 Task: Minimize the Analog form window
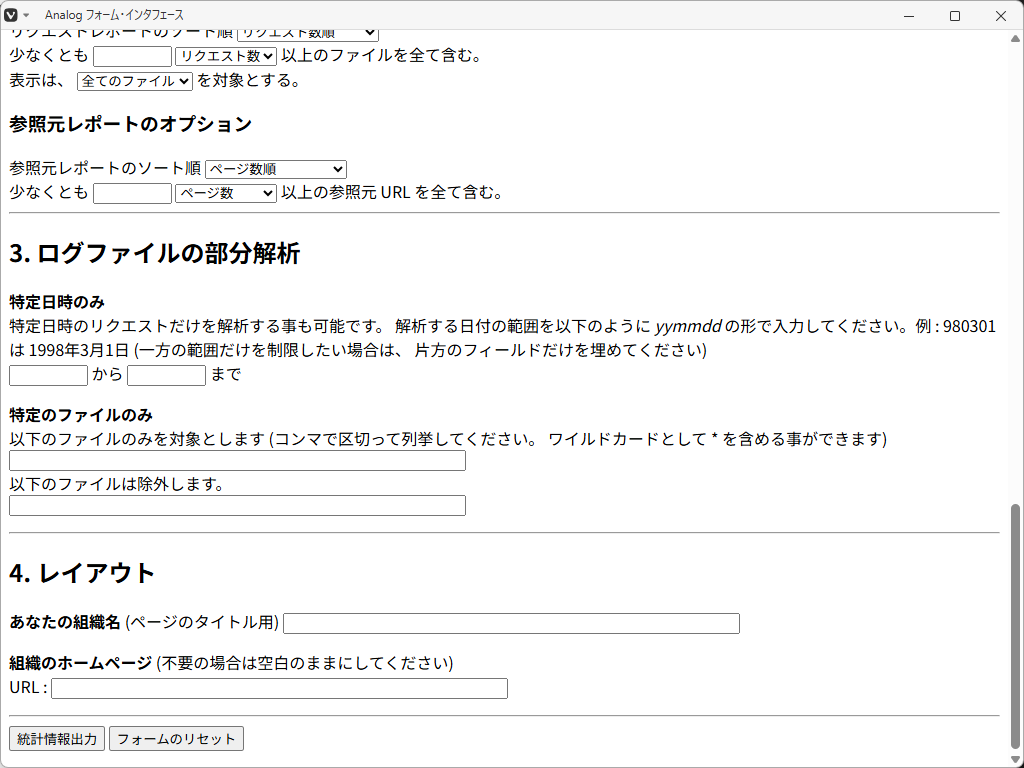click(x=909, y=15)
